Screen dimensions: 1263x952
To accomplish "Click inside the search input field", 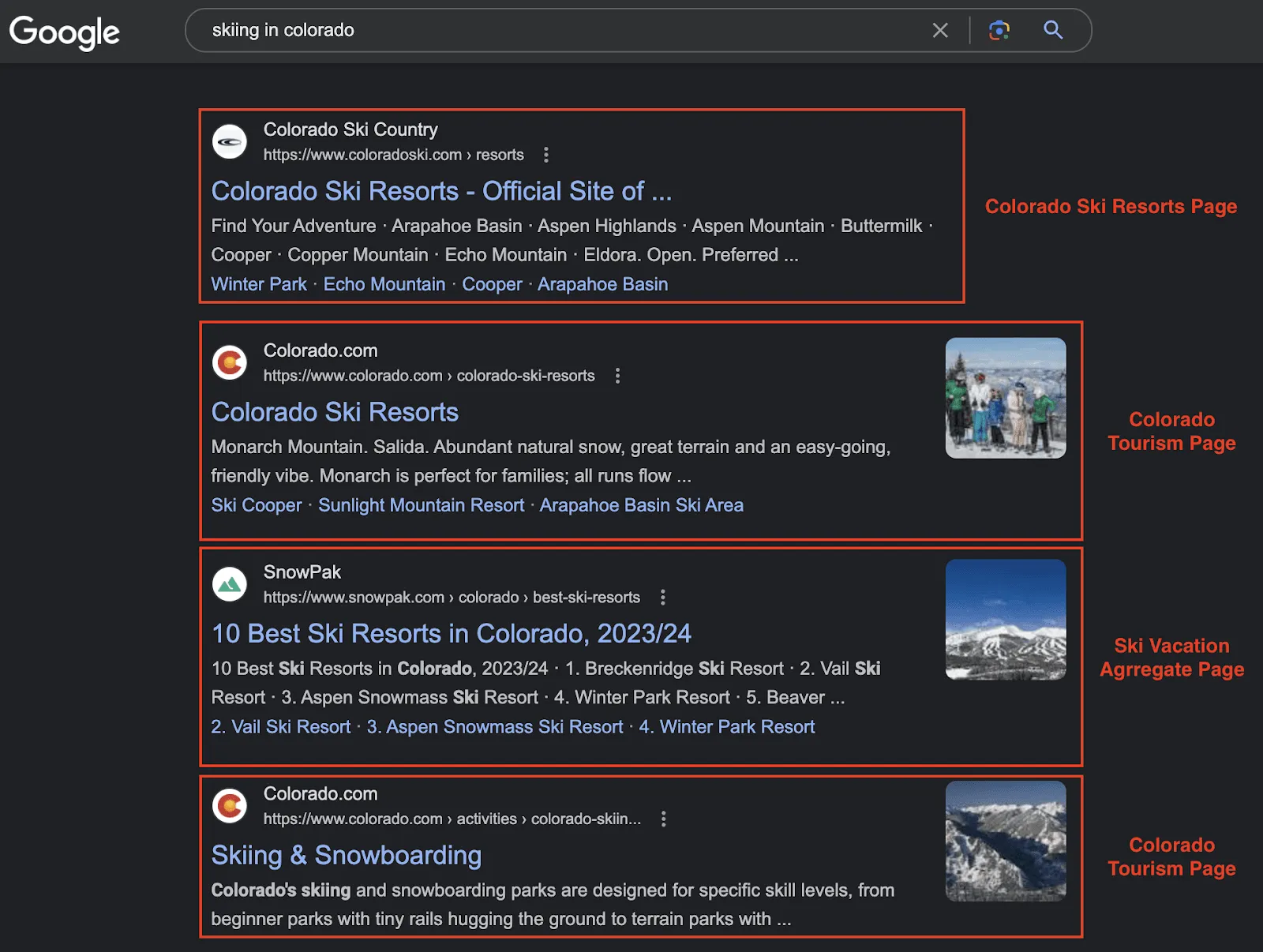I will [553, 30].
